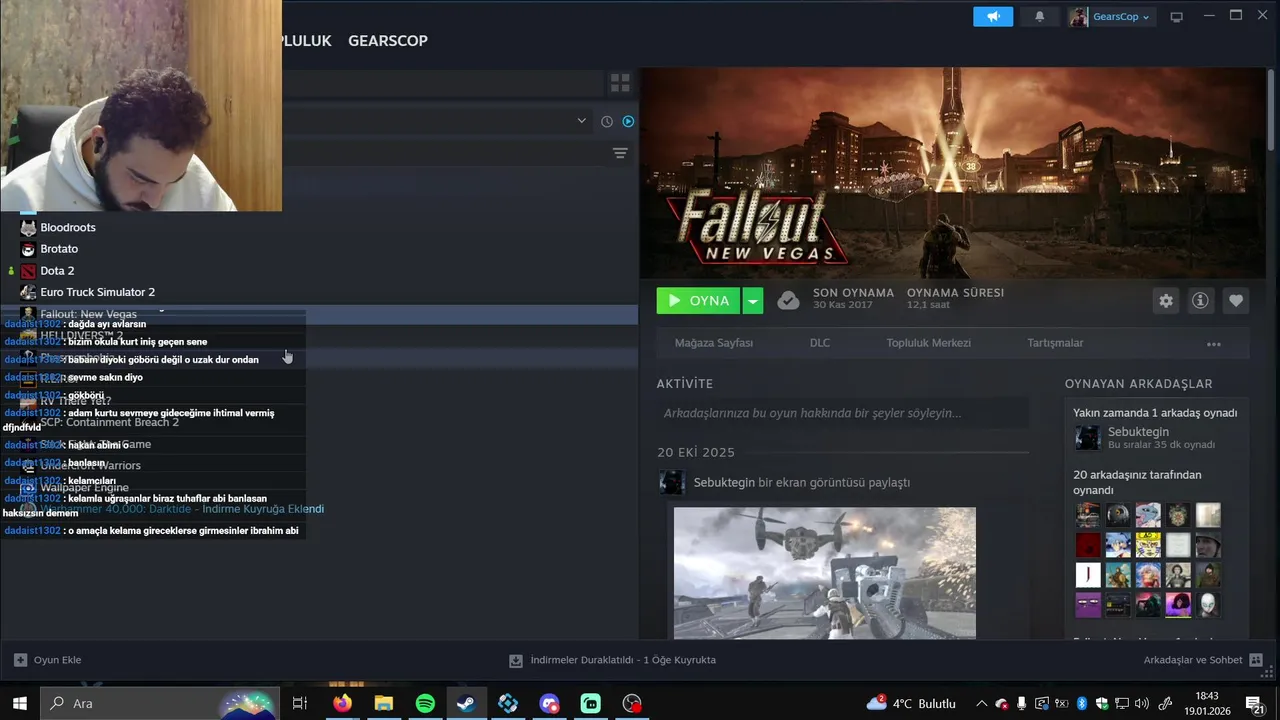Open Sebuktegin in recently played friends

point(1138,432)
